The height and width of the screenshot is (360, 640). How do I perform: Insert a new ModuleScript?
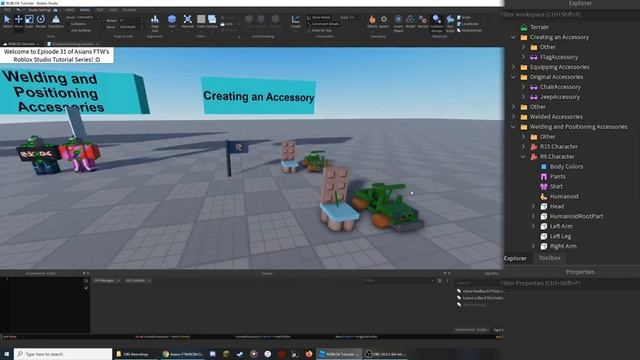469,30
